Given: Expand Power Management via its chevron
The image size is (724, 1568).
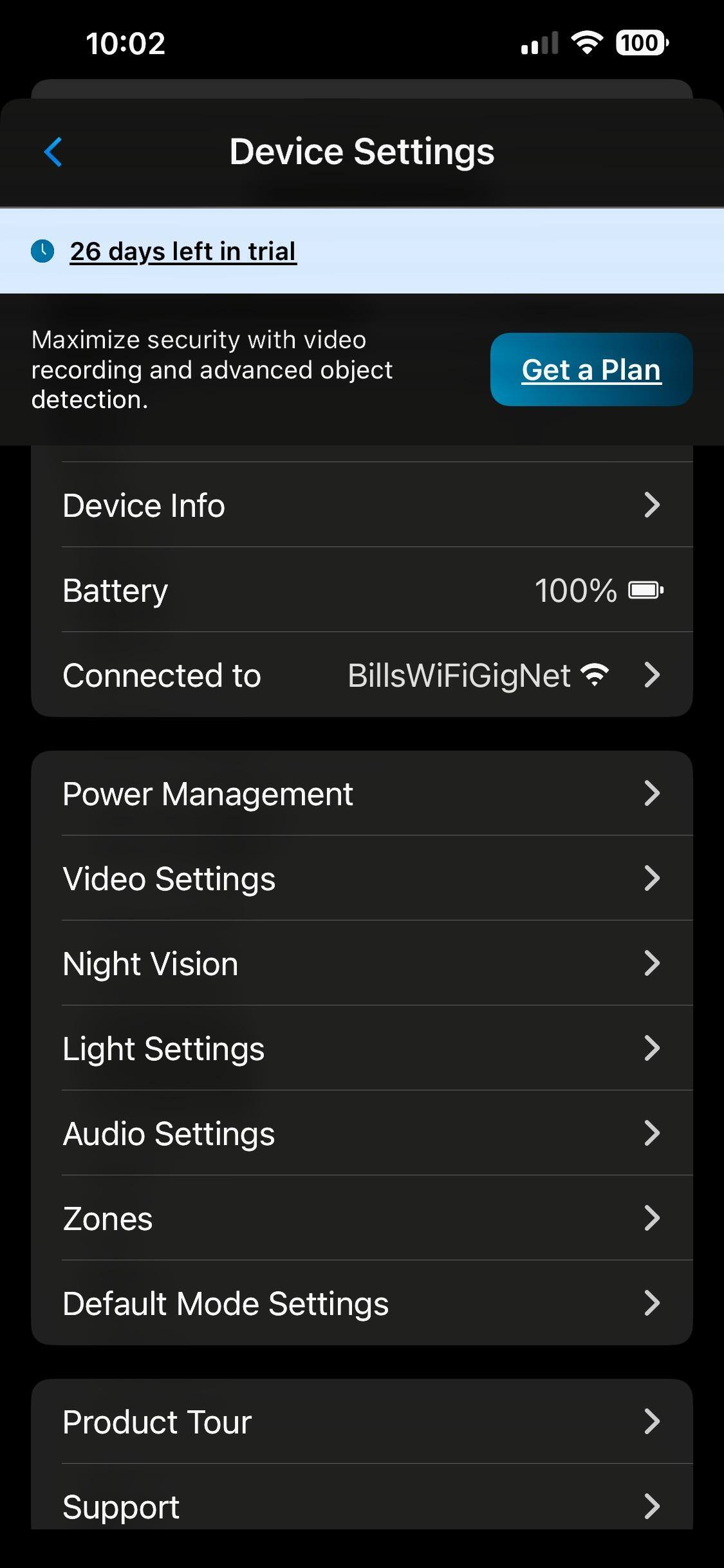Looking at the screenshot, I should pos(651,794).
